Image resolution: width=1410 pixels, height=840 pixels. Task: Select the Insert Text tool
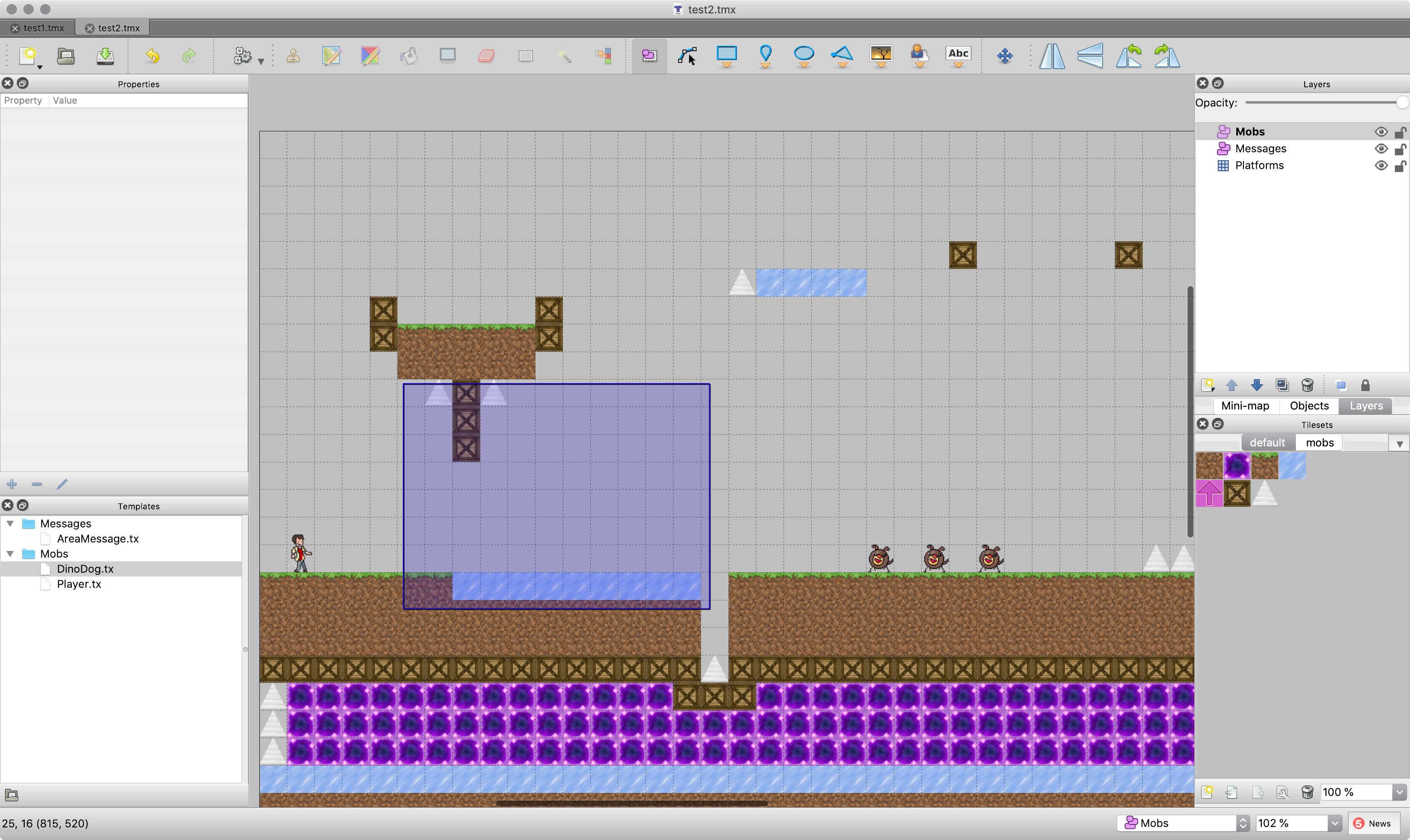958,55
